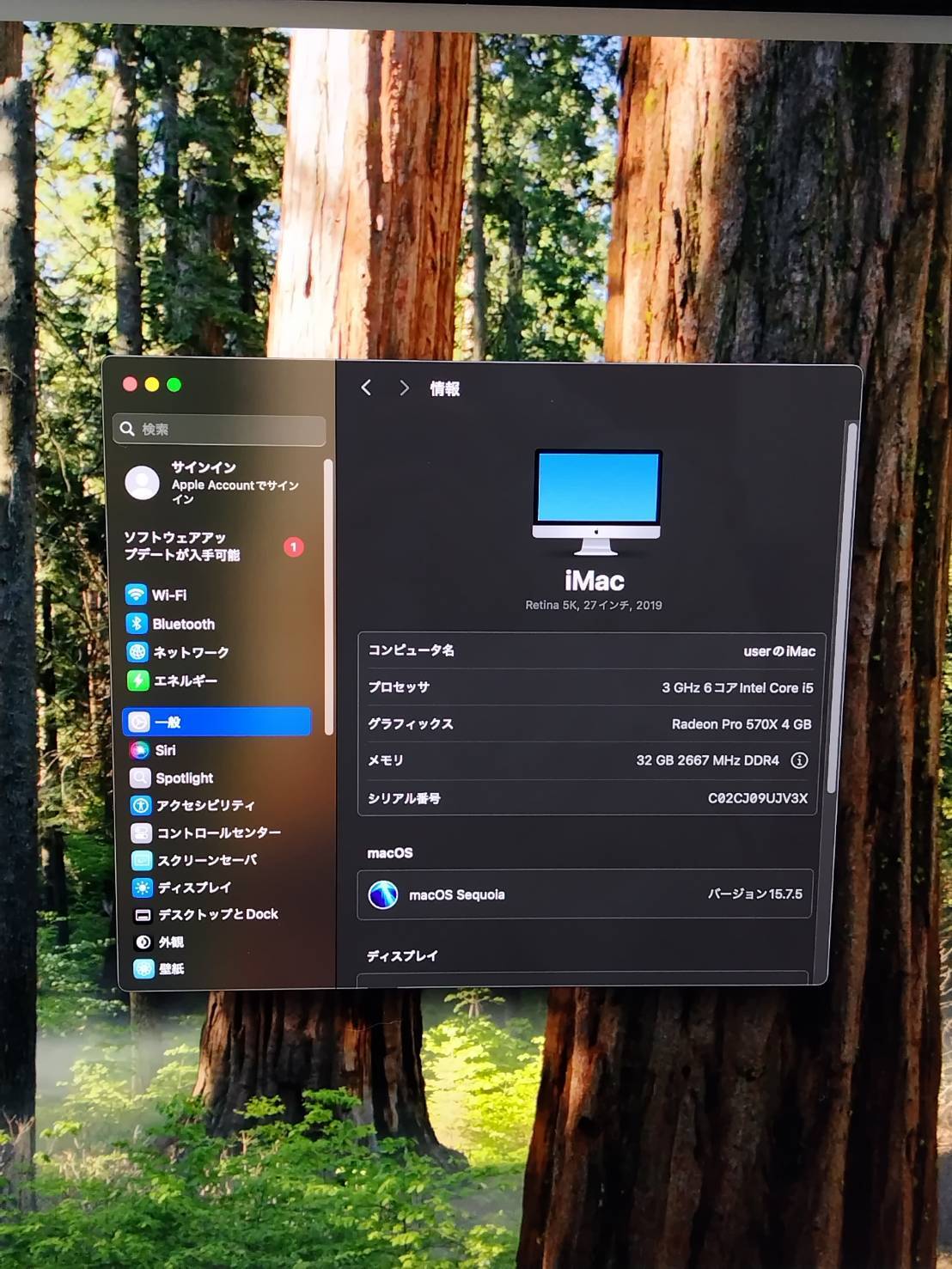Select 外観 appearance in sidebar
This screenshot has height=1269, width=952.
click(x=171, y=942)
